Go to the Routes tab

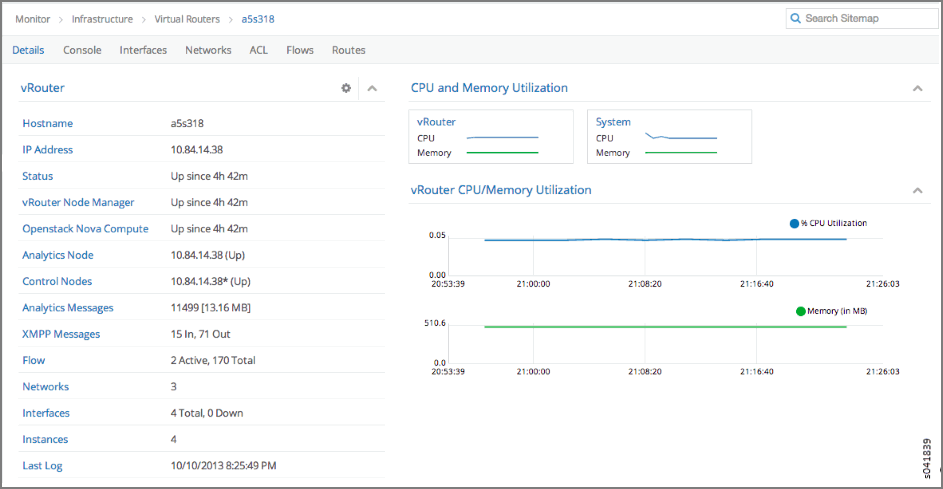349,50
